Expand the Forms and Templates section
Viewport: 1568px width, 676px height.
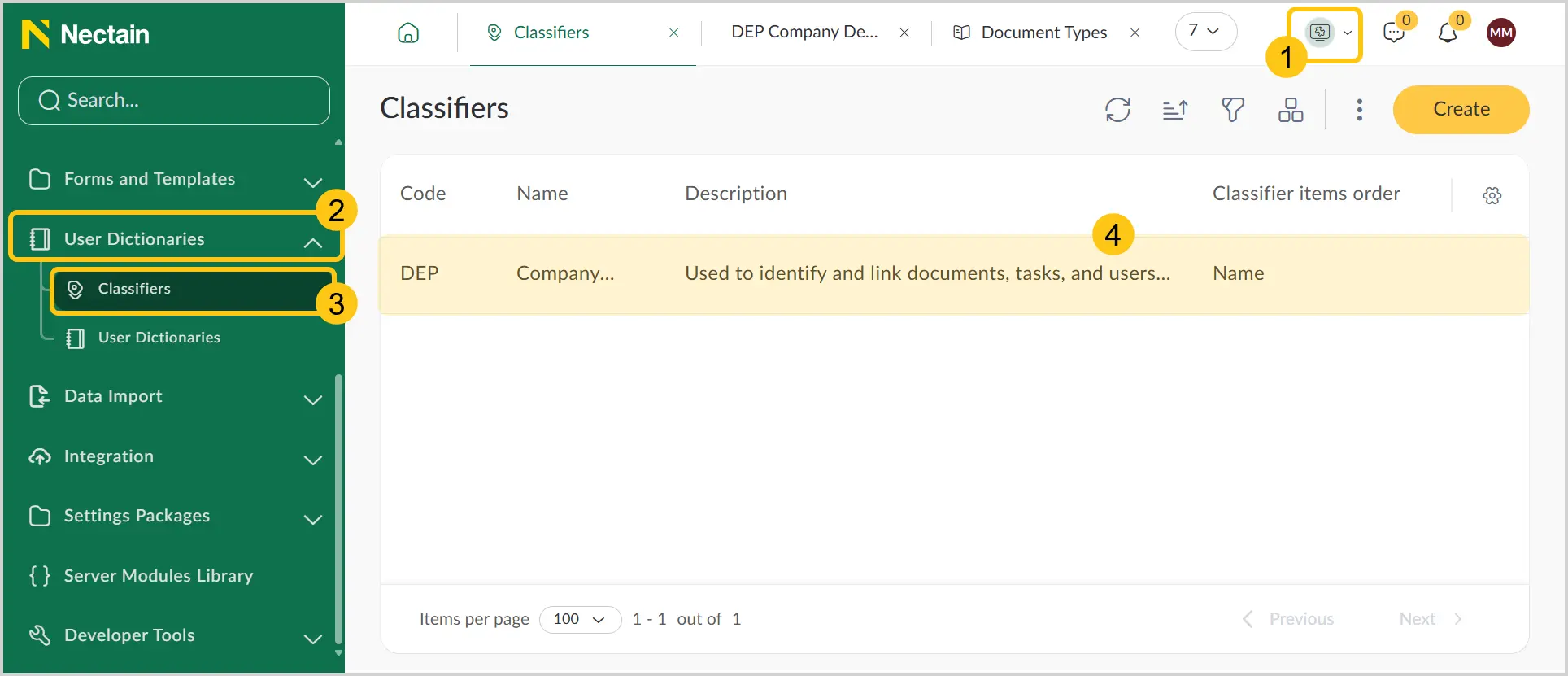pos(313,182)
